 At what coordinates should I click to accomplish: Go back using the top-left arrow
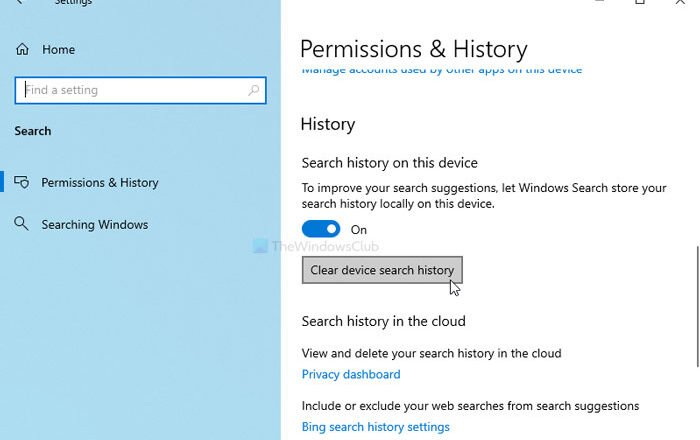pos(20,3)
